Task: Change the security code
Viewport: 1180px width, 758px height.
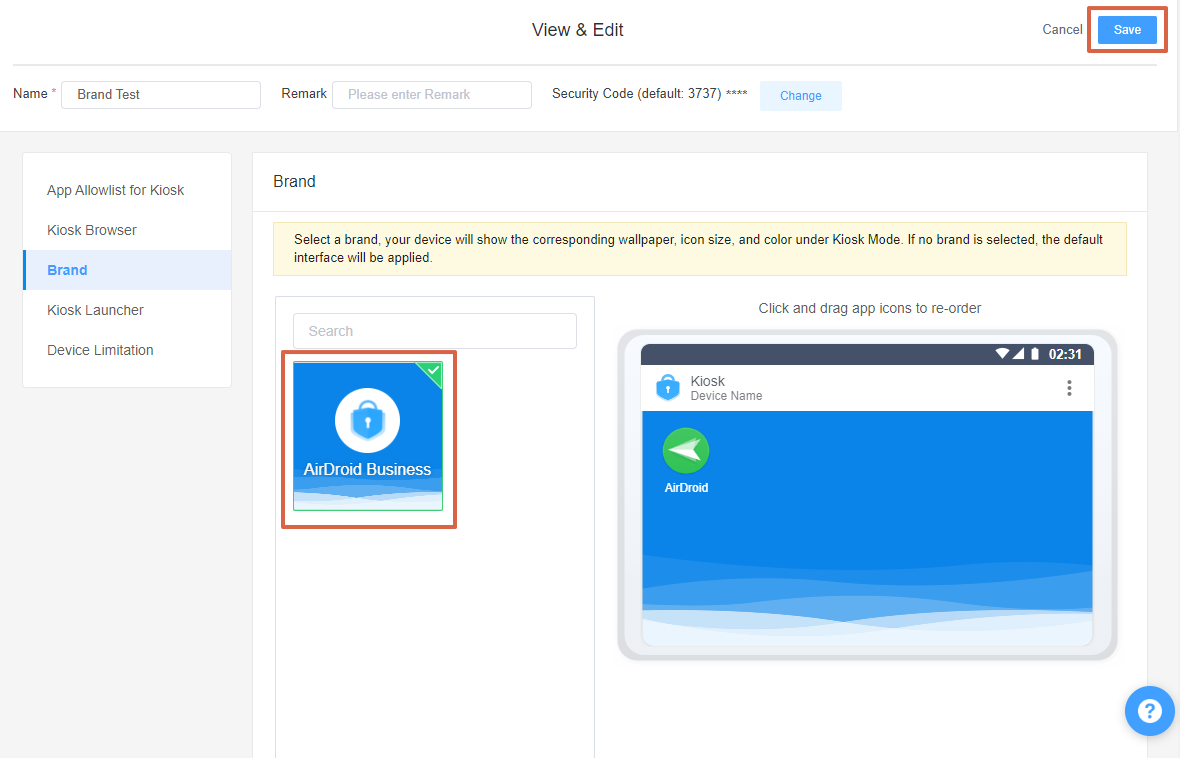Action: 801,96
